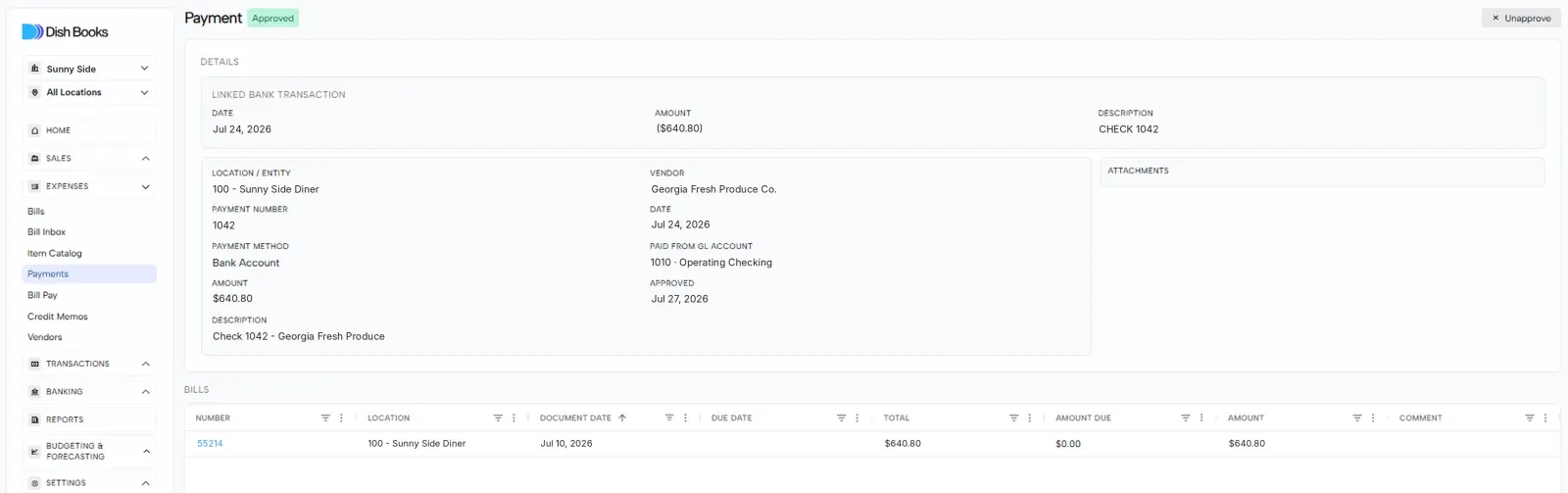Click the Budgeting & Forecasting icon
Image resolution: width=1568 pixels, height=493 pixels.
[x=35, y=452]
